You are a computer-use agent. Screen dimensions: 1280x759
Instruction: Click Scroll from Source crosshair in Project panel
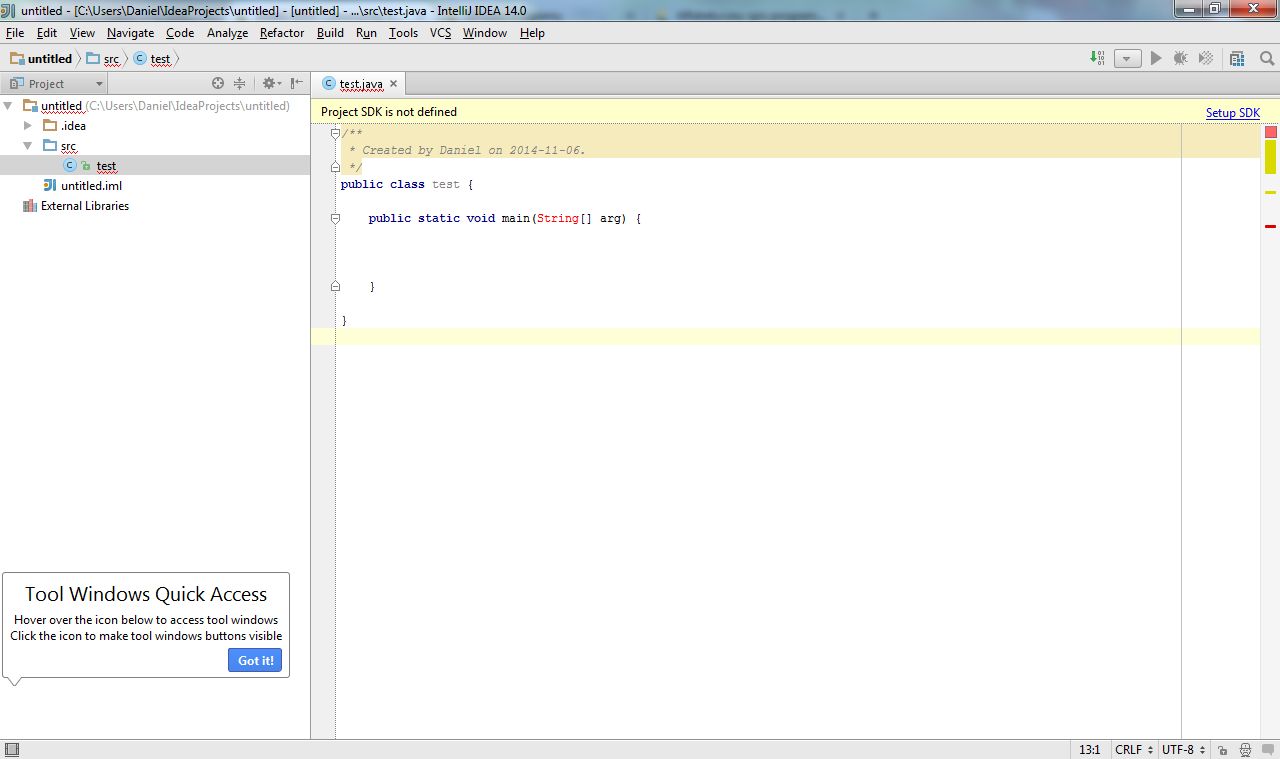[x=216, y=83]
